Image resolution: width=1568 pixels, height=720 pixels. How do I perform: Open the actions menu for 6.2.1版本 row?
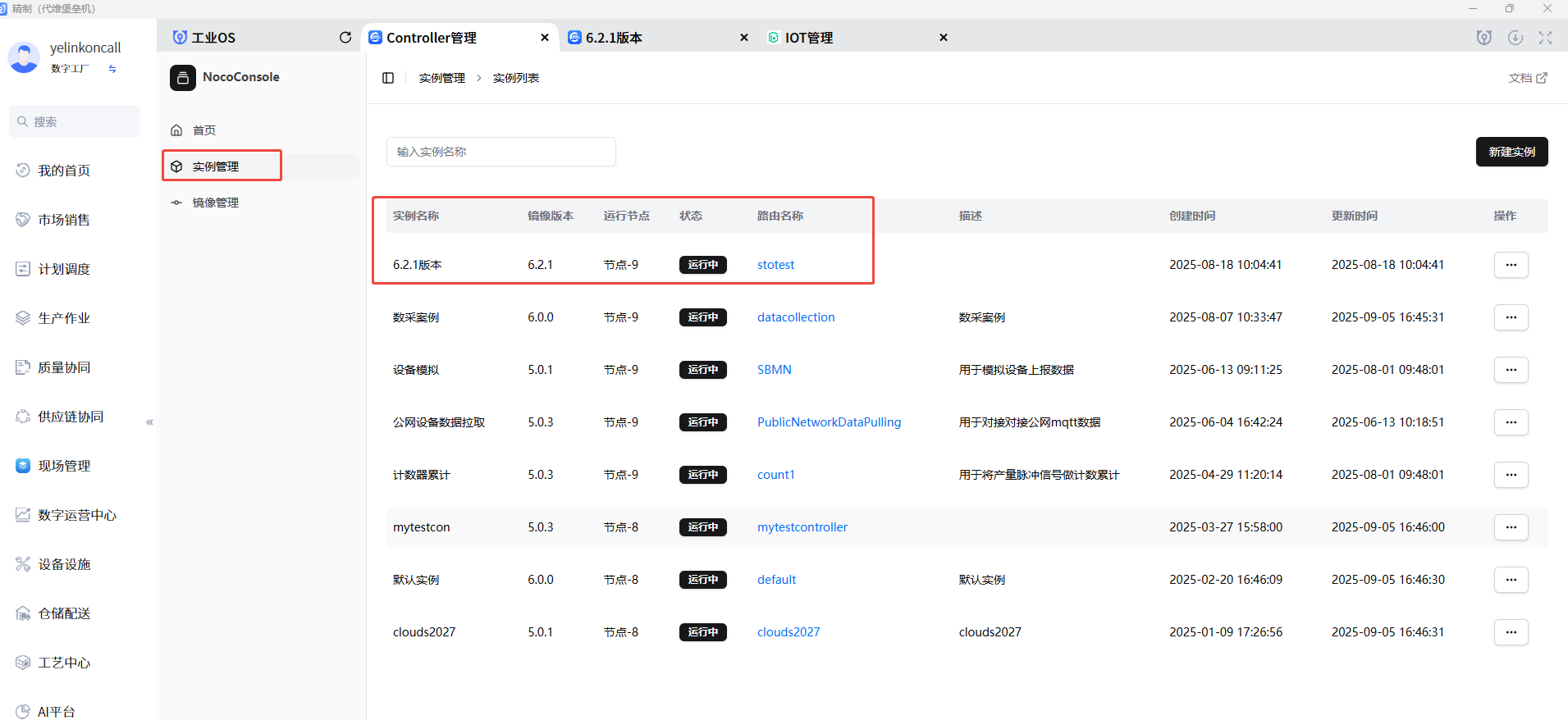click(x=1511, y=265)
